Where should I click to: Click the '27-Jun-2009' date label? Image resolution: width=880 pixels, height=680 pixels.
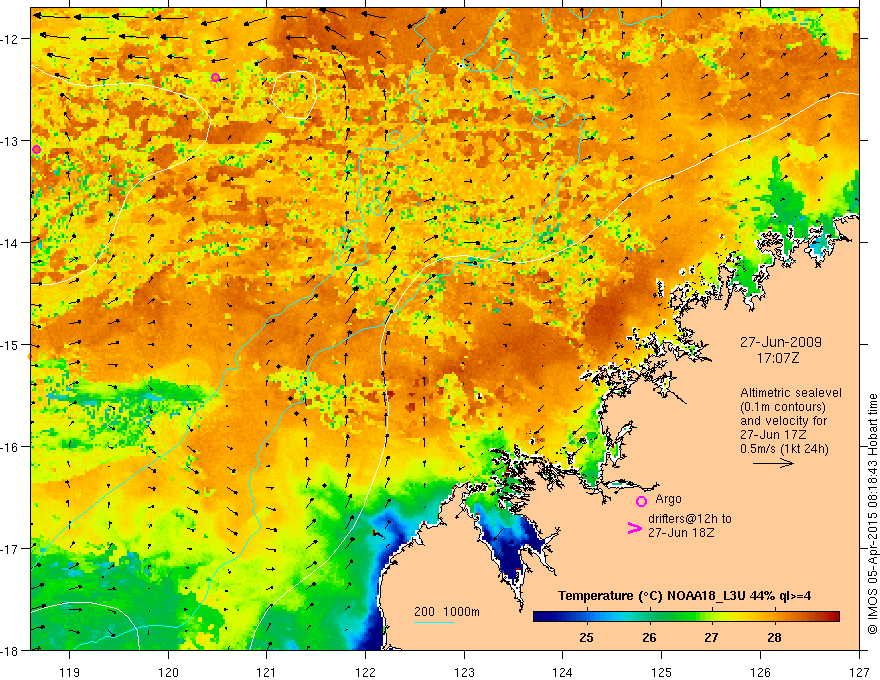point(781,342)
